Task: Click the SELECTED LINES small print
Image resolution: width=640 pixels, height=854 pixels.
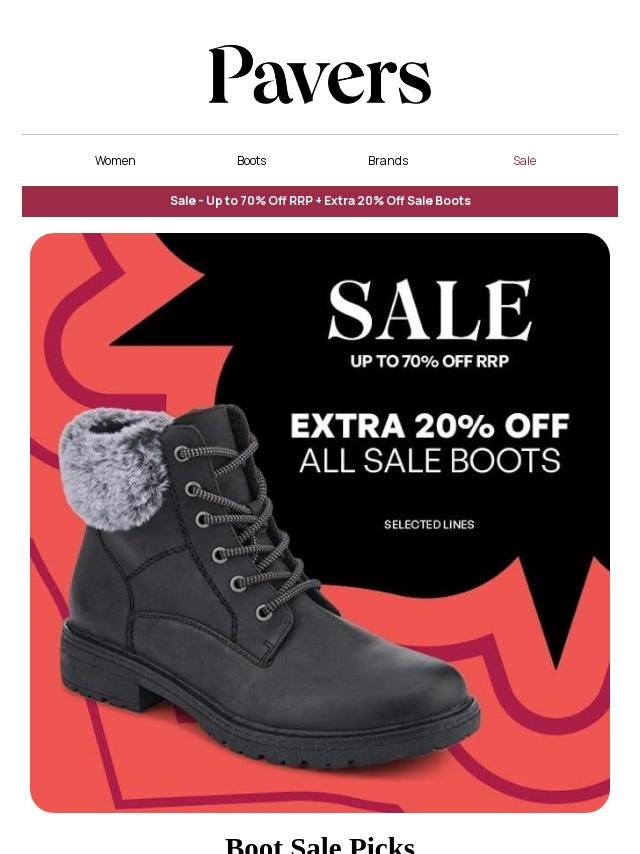Action: 429,524
